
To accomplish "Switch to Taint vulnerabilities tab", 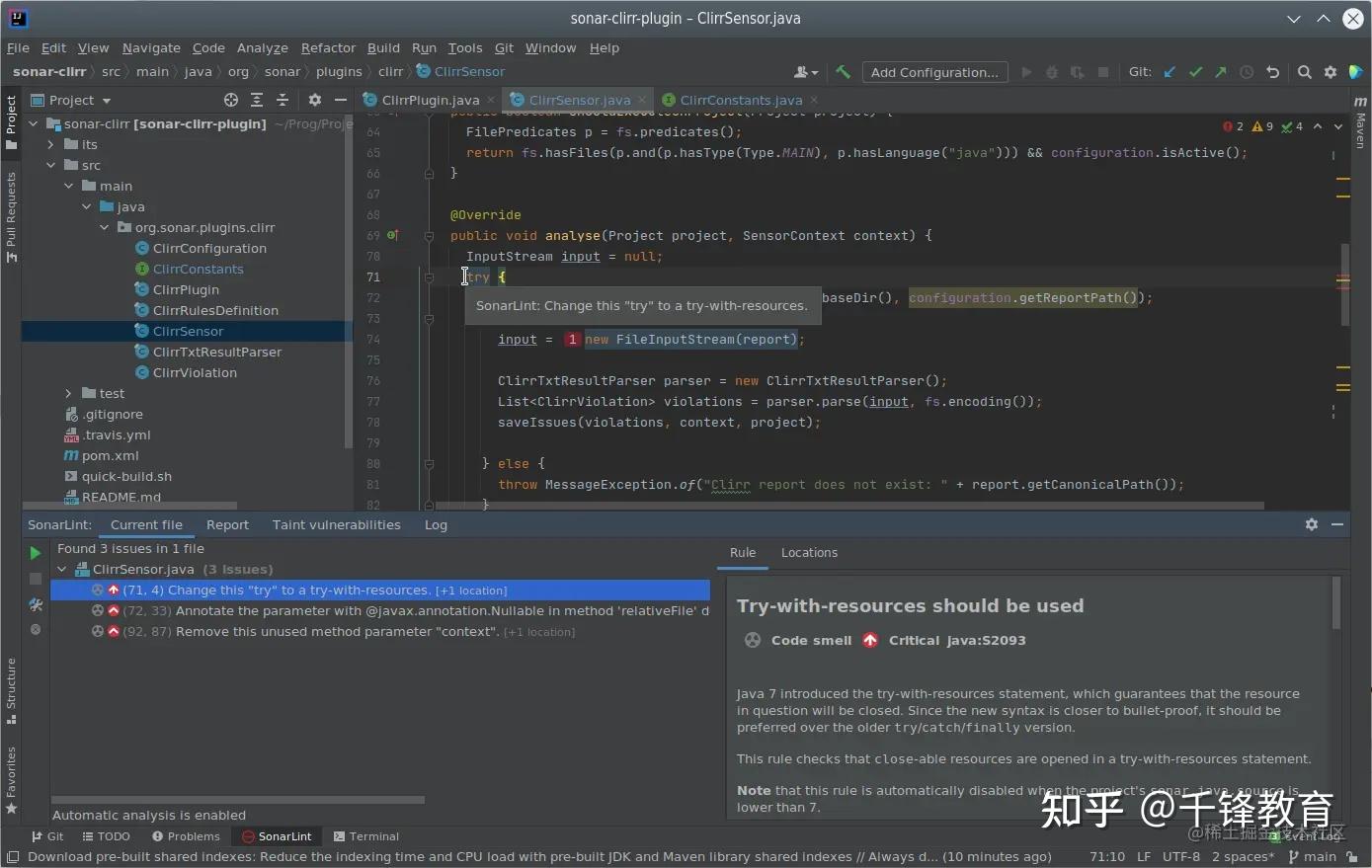I will click(336, 524).
